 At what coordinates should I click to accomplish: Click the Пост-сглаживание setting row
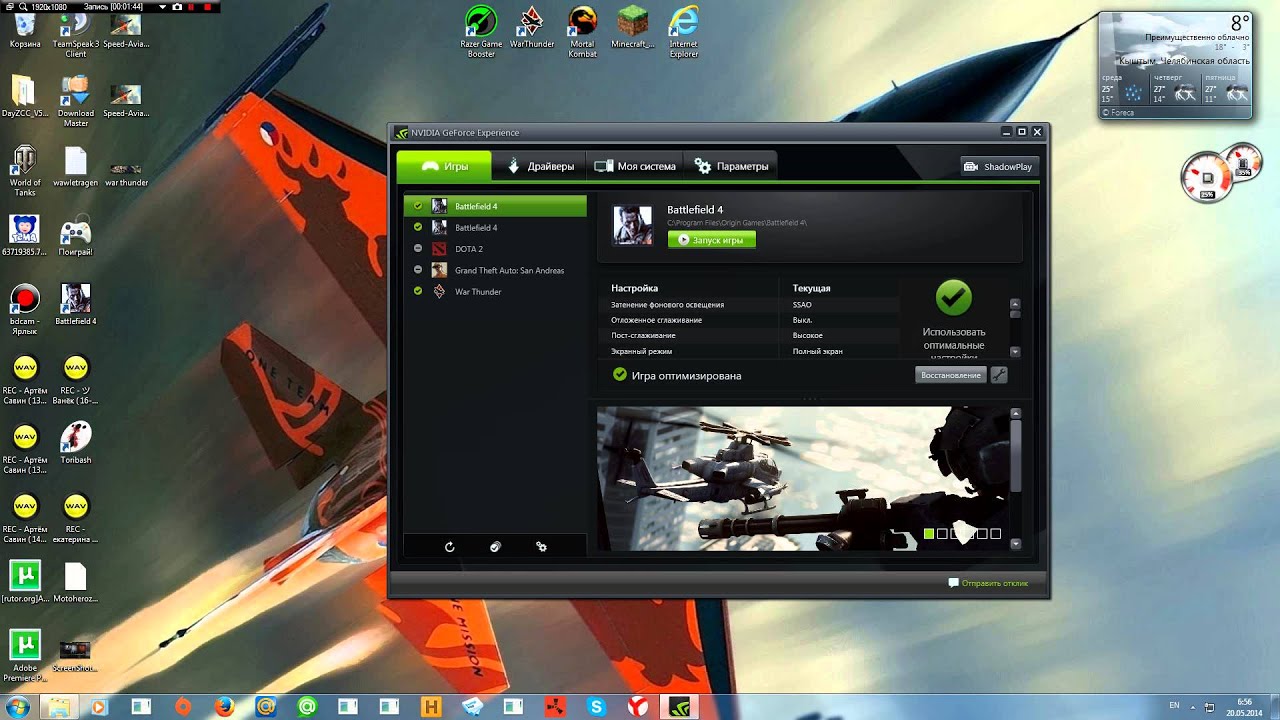tap(750, 335)
